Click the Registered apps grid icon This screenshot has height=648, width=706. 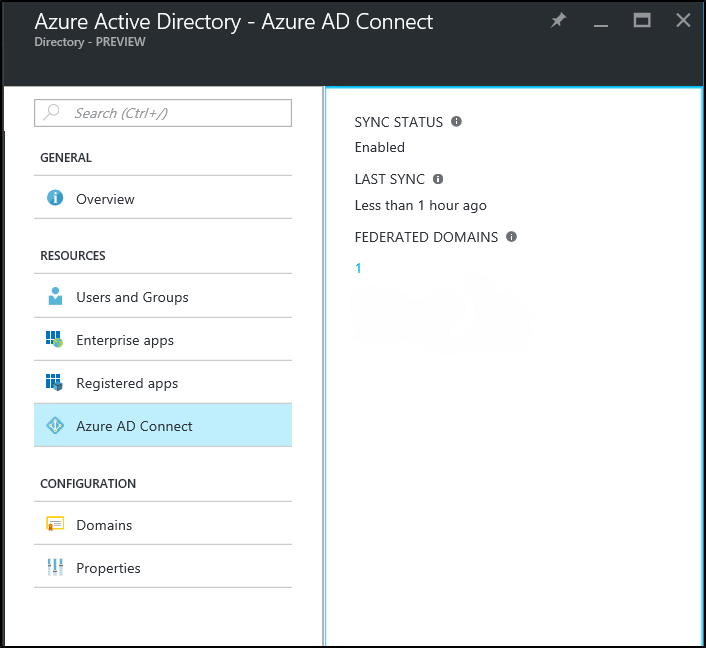pyautogui.click(x=54, y=382)
